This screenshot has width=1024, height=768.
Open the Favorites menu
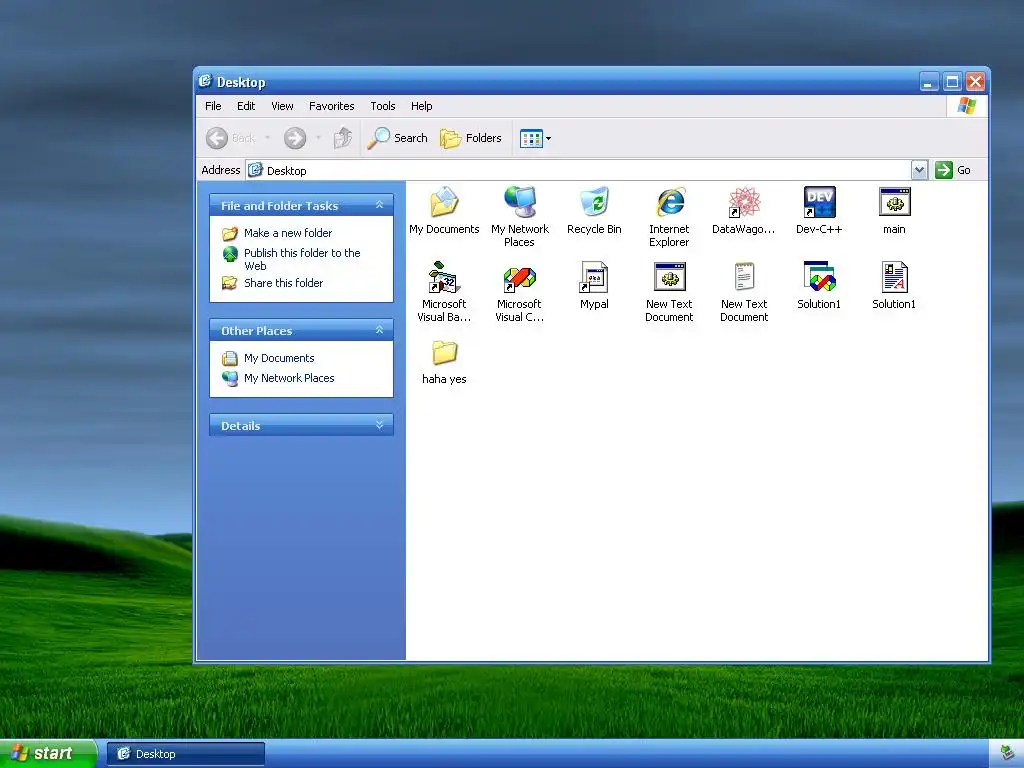point(332,106)
